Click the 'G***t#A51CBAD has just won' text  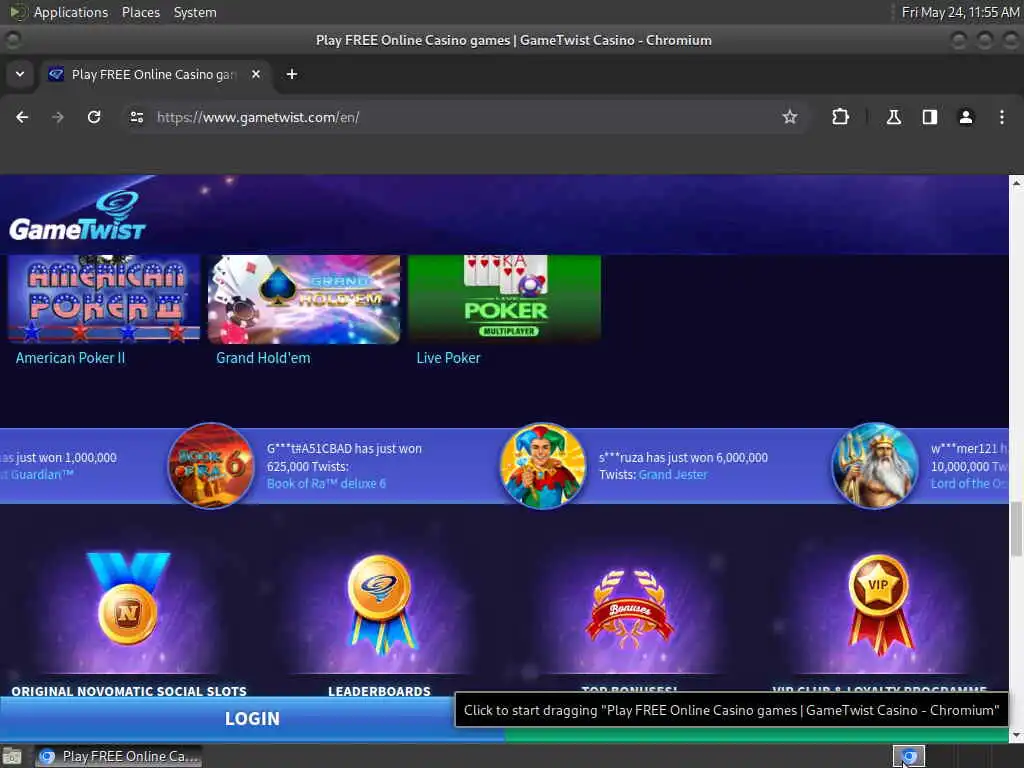click(344, 449)
